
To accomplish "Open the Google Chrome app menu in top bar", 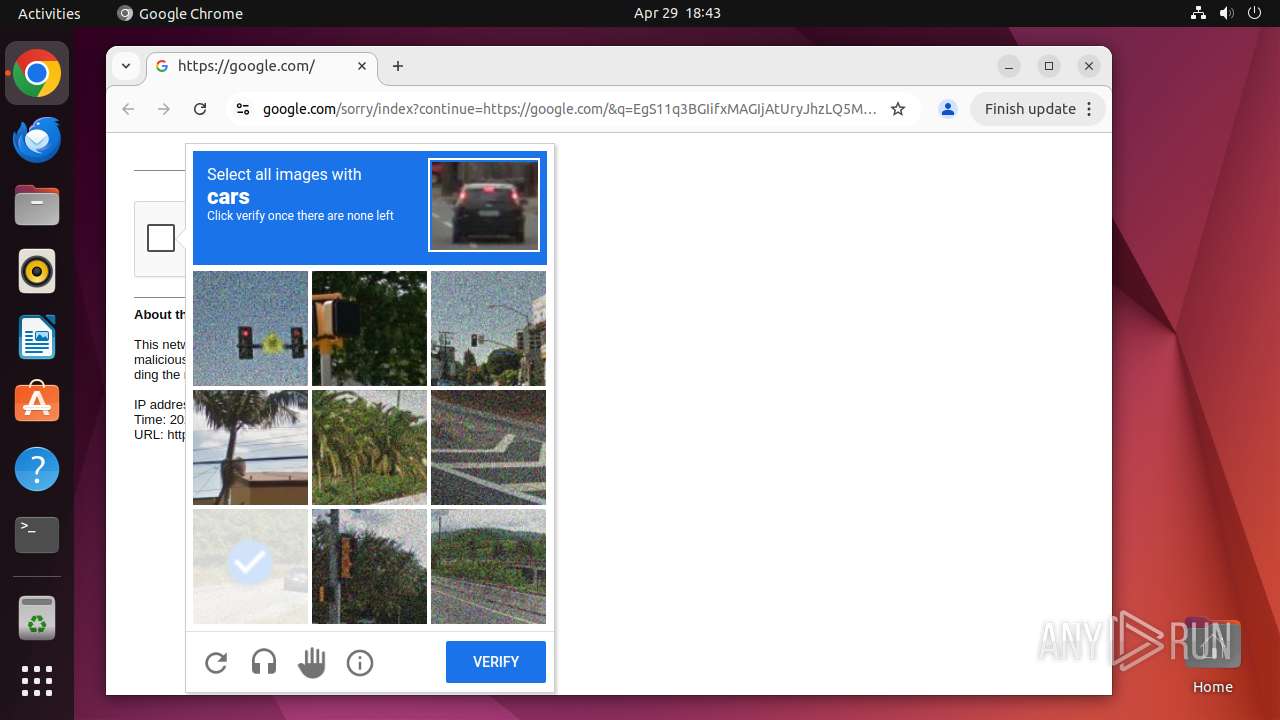I will coord(180,13).
